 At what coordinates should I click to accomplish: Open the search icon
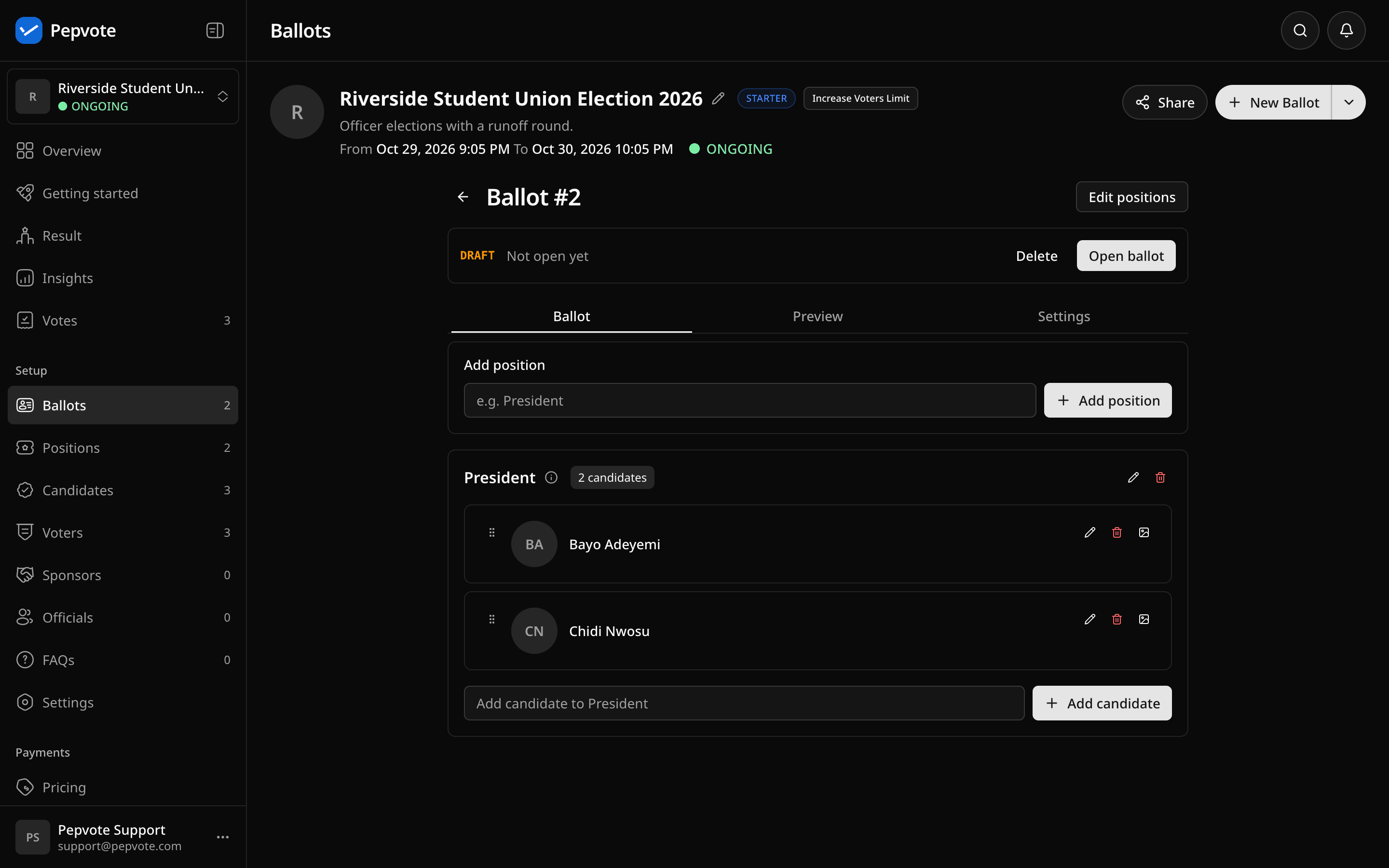1300,30
